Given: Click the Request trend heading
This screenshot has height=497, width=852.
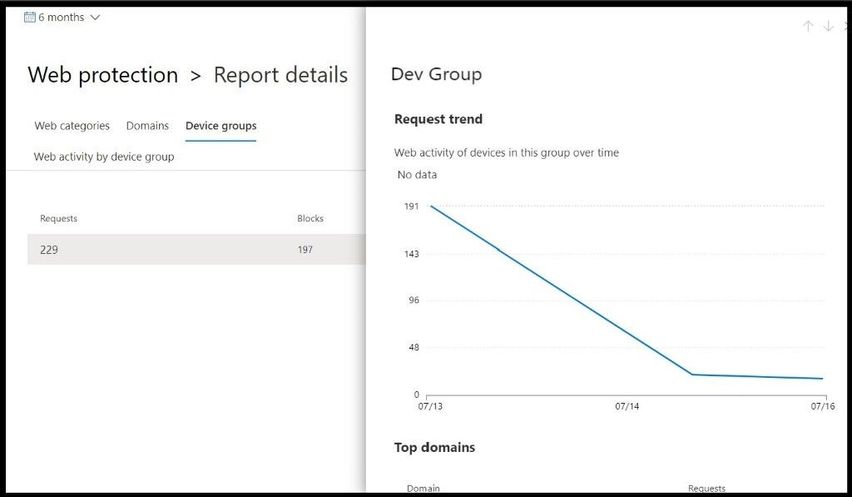Looking at the screenshot, I should (438, 119).
